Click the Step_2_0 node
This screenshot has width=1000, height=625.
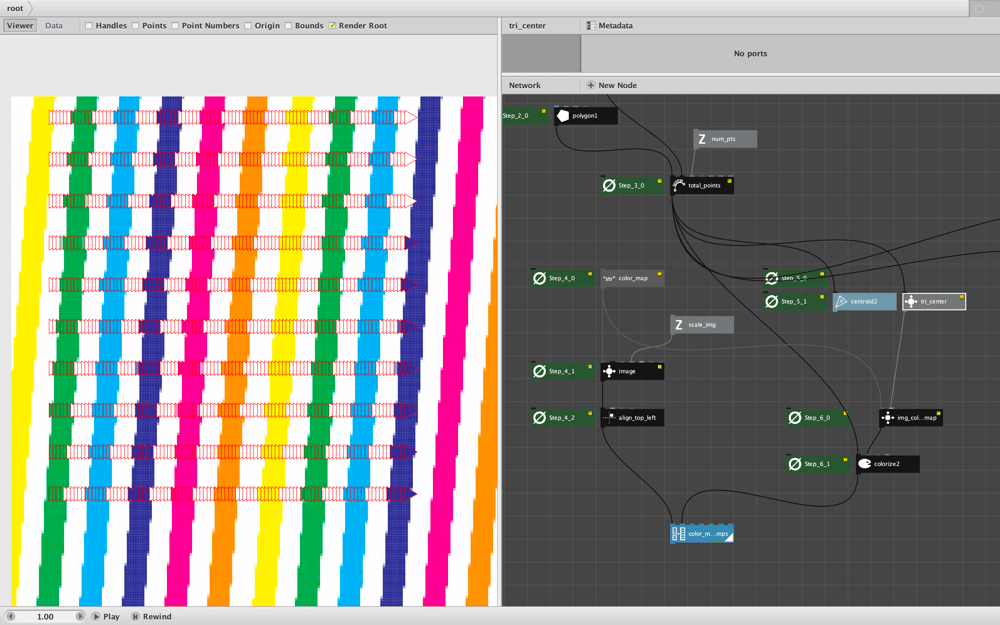(x=525, y=116)
